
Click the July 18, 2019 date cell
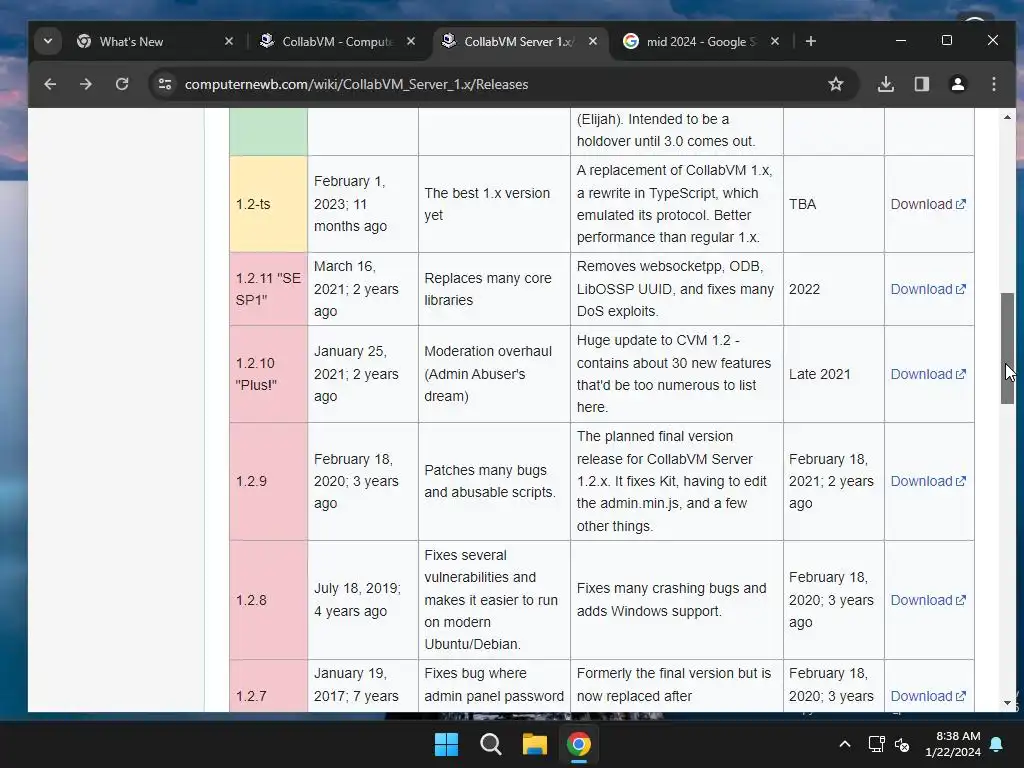click(x=362, y=600)
